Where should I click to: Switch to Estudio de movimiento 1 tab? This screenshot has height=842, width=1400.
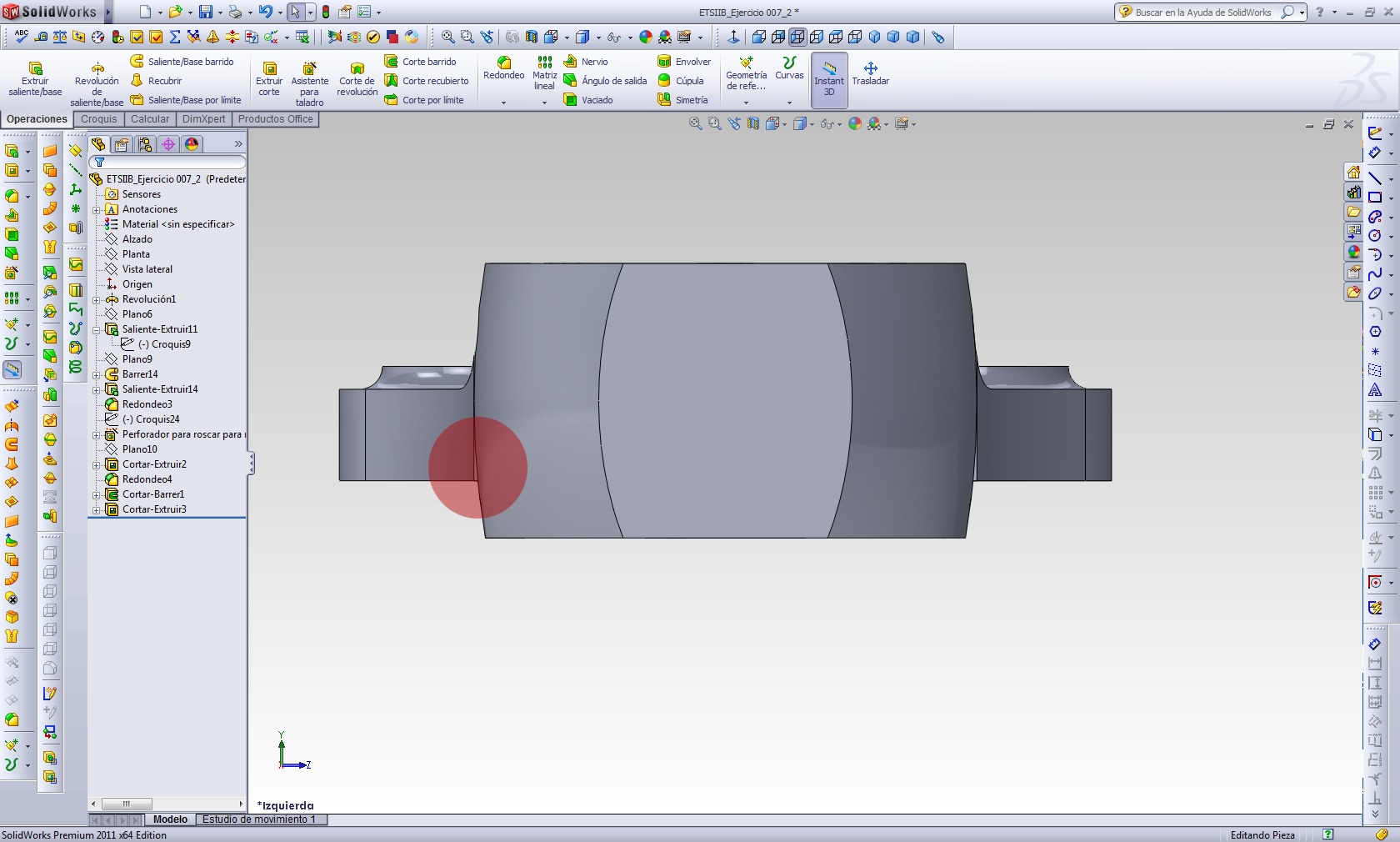[259, 819]
